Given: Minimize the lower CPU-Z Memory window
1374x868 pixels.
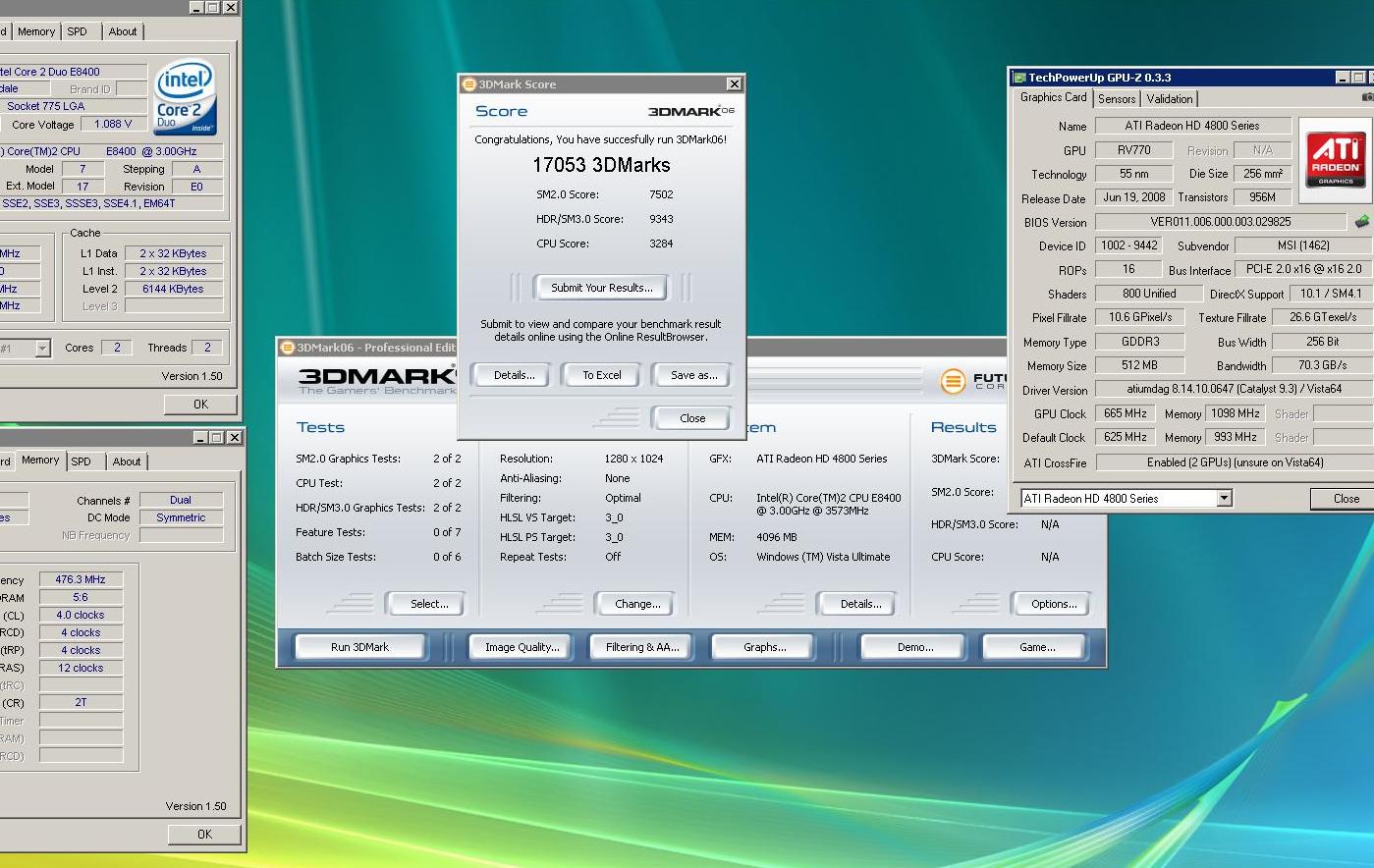Looking at the screenshot, I should click(x=200, y=437).
